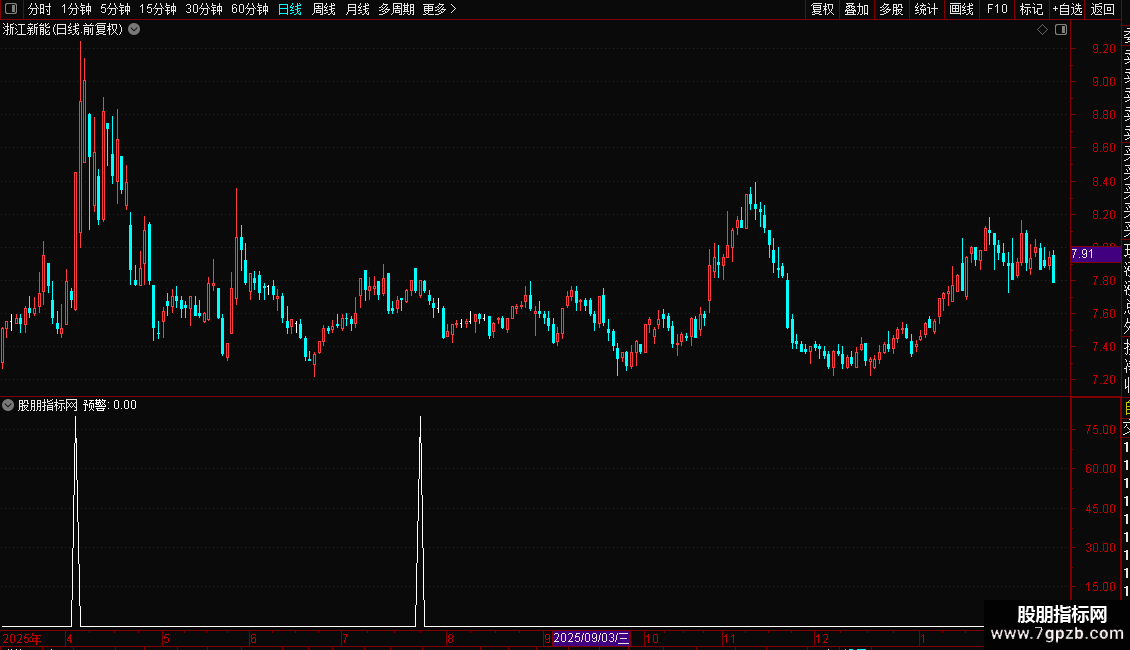
Task: Open the 股朋指标网 indicator dropdown arrow
Action: (x=8, y=405)
